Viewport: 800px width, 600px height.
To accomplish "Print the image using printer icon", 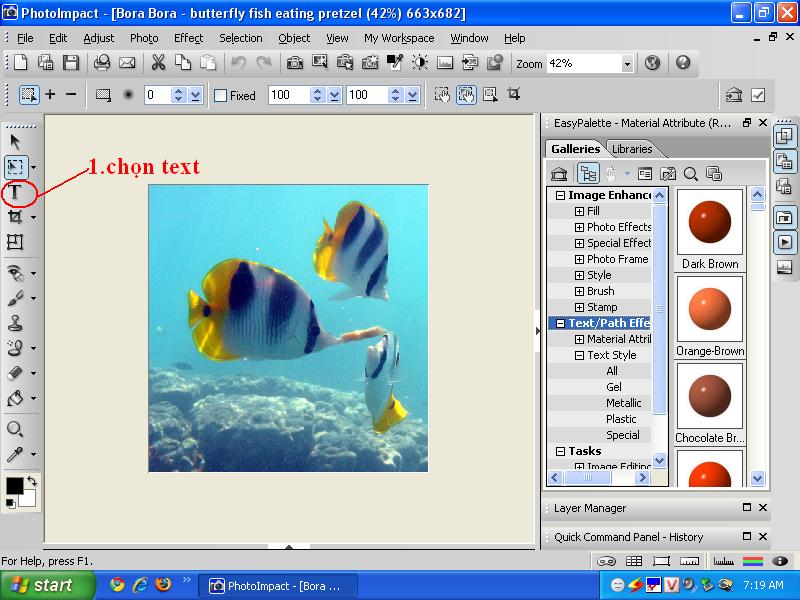I will pyautogui.click(x=102, y=63).
